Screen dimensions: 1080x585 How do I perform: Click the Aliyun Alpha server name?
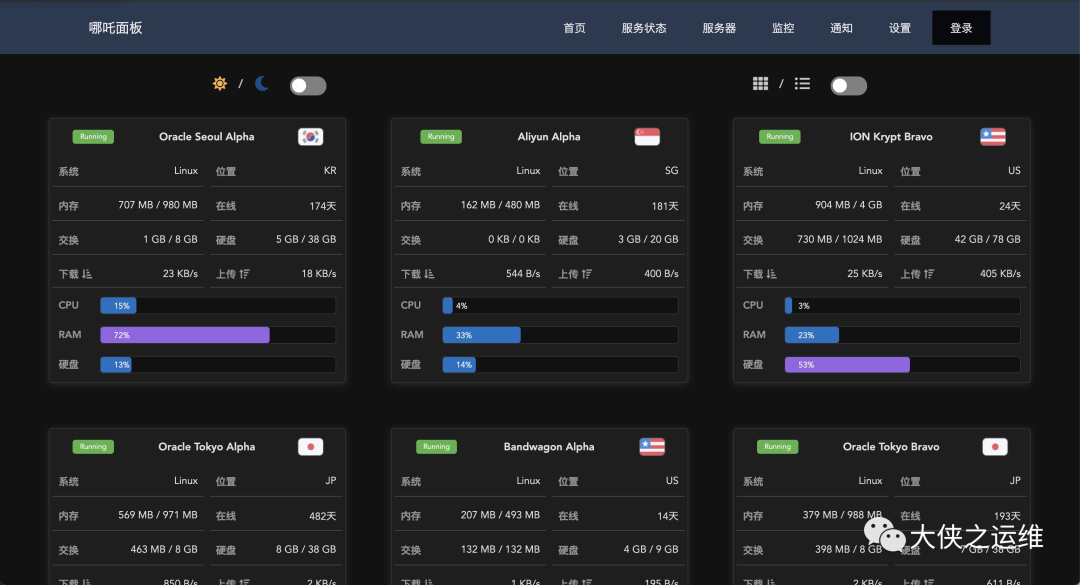pyautogui.click(x=549, y=136)
